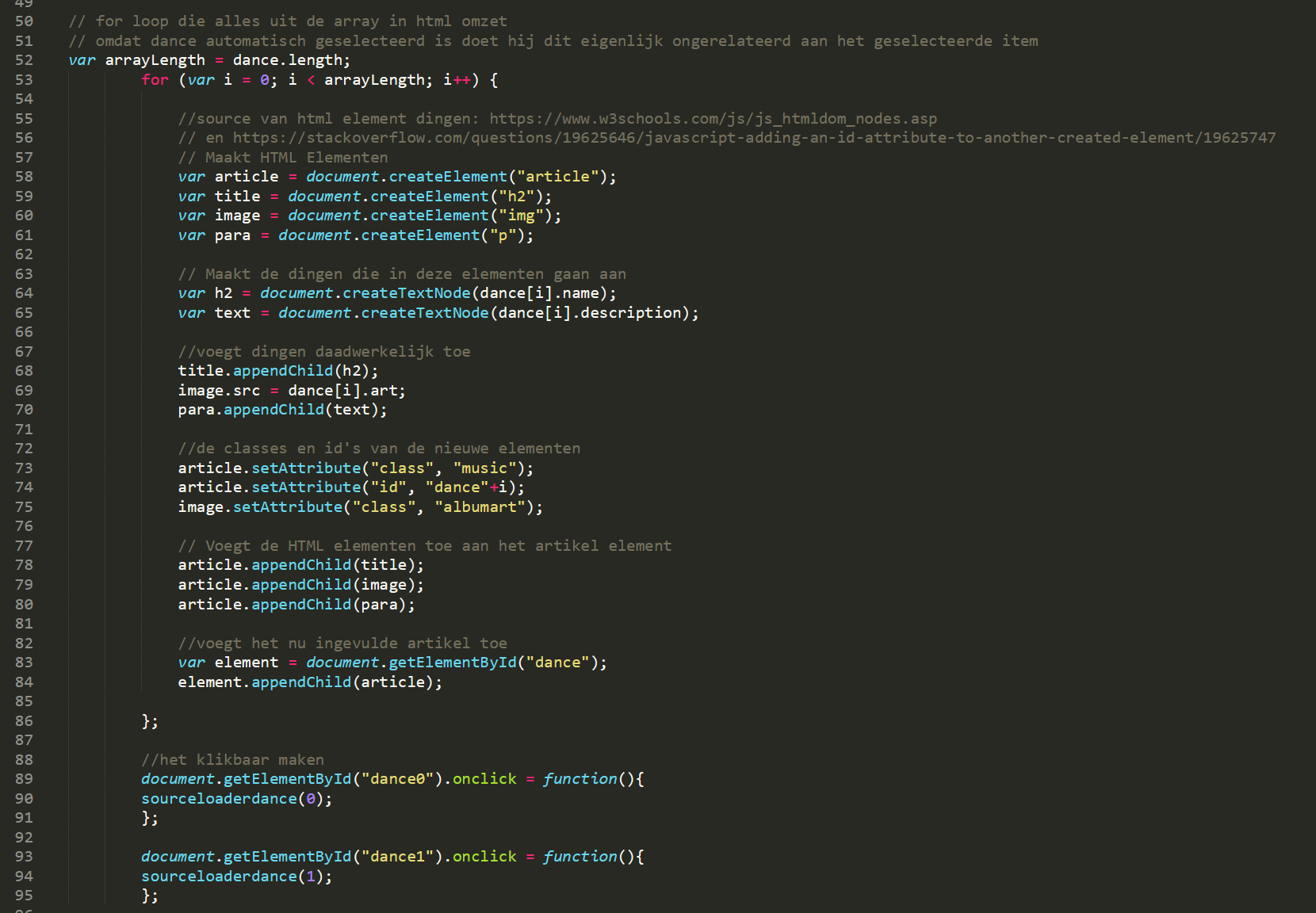Click the 'voegt dingen daadwerkelijk toe' comment
The image size is (1316, 913).
pos(324,352)
